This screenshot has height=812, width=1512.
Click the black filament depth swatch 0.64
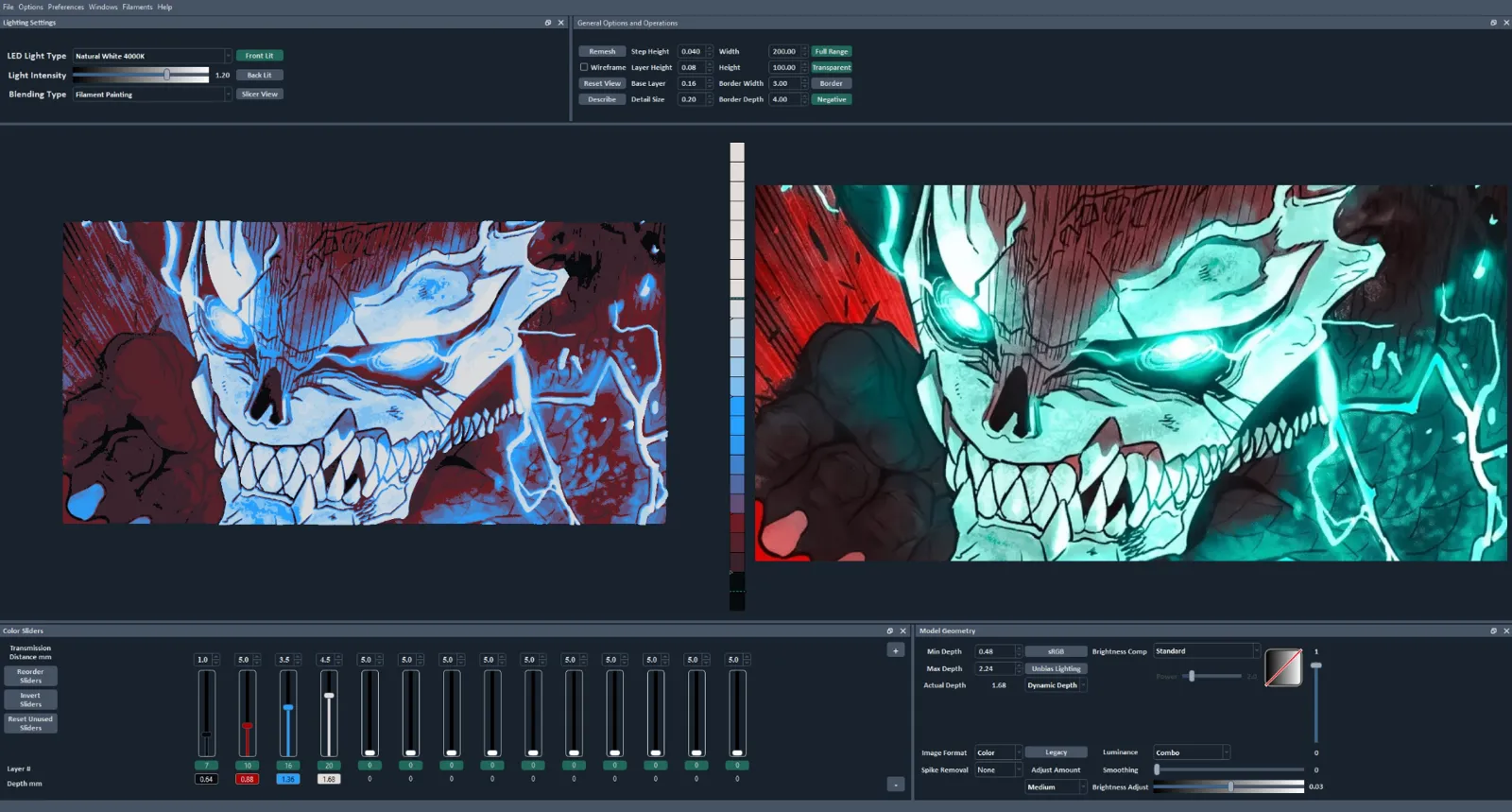click(x=206, y=779)
